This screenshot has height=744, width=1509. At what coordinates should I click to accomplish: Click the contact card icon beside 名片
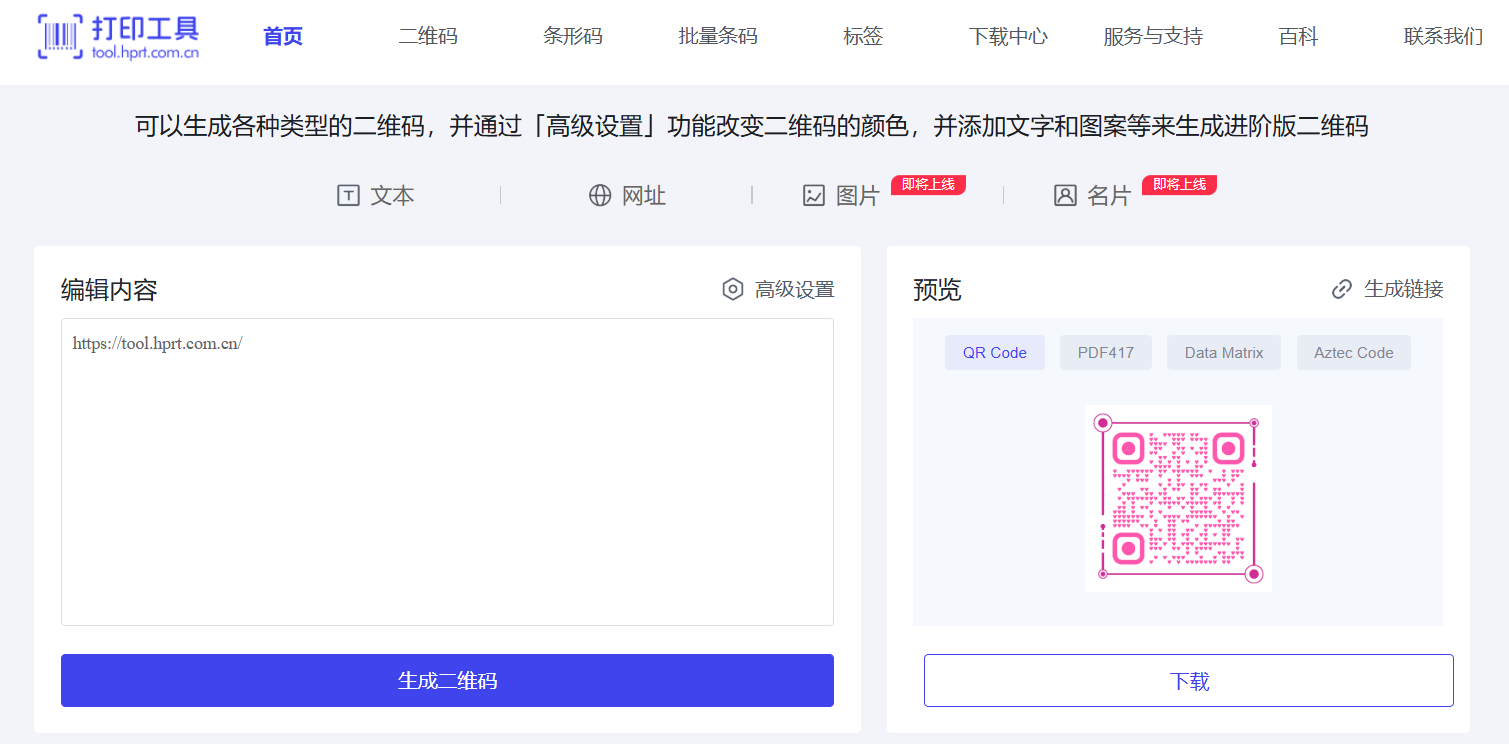(1065, 195)
